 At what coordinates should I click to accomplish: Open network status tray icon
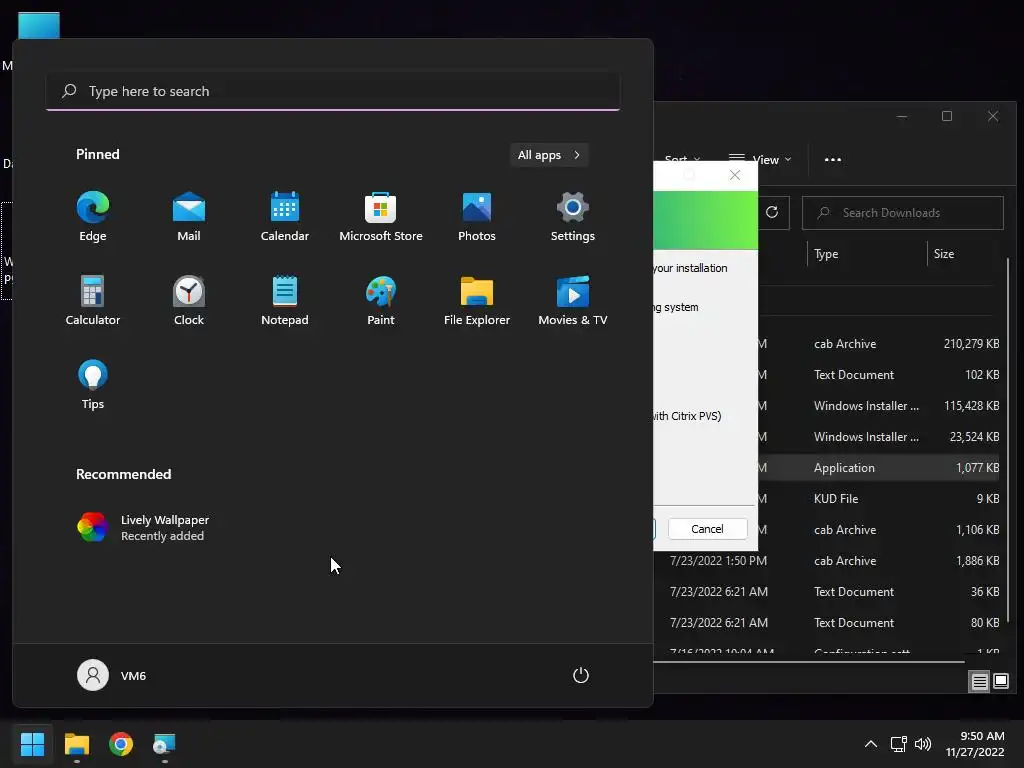(899, 744)
